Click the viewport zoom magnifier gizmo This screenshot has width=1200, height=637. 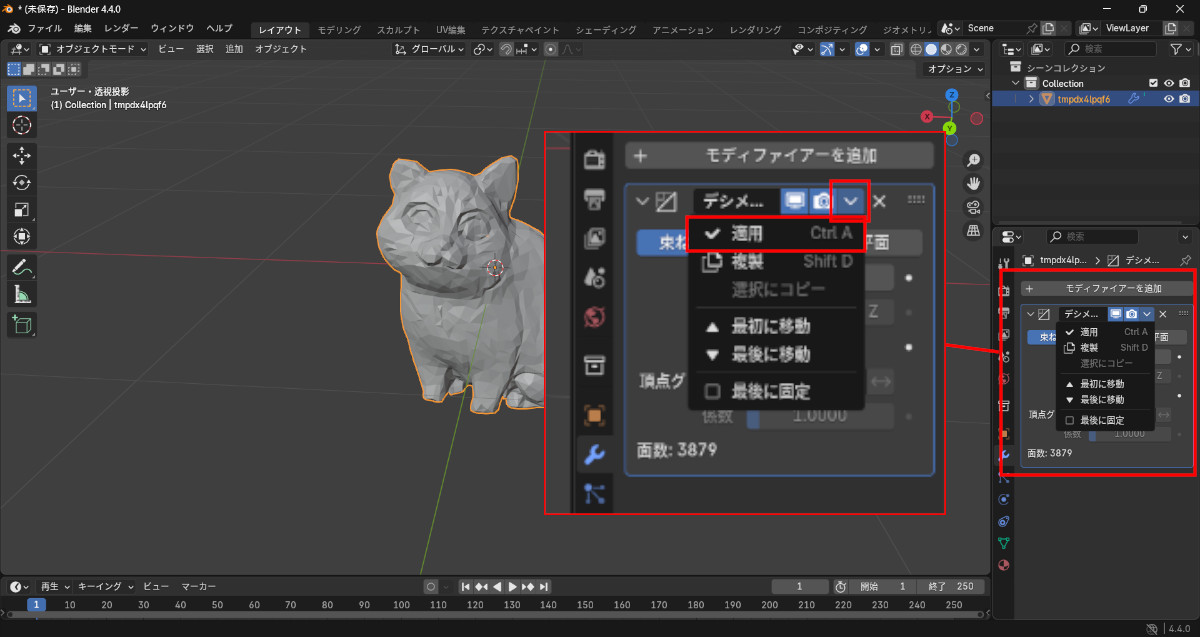click(x=974, y=161)
